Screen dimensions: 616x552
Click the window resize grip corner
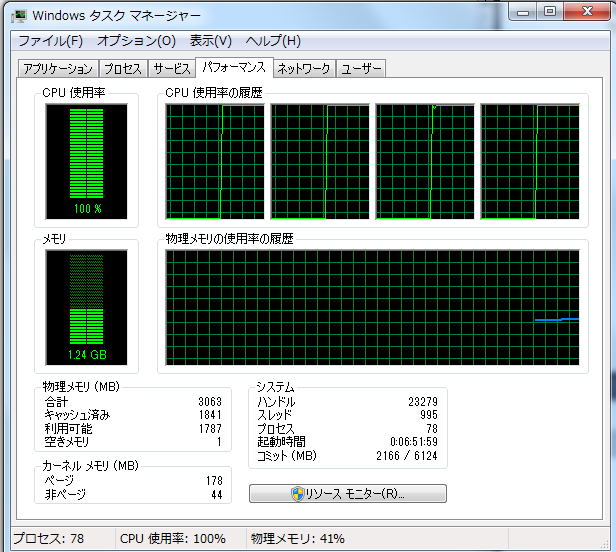point(605,543)
